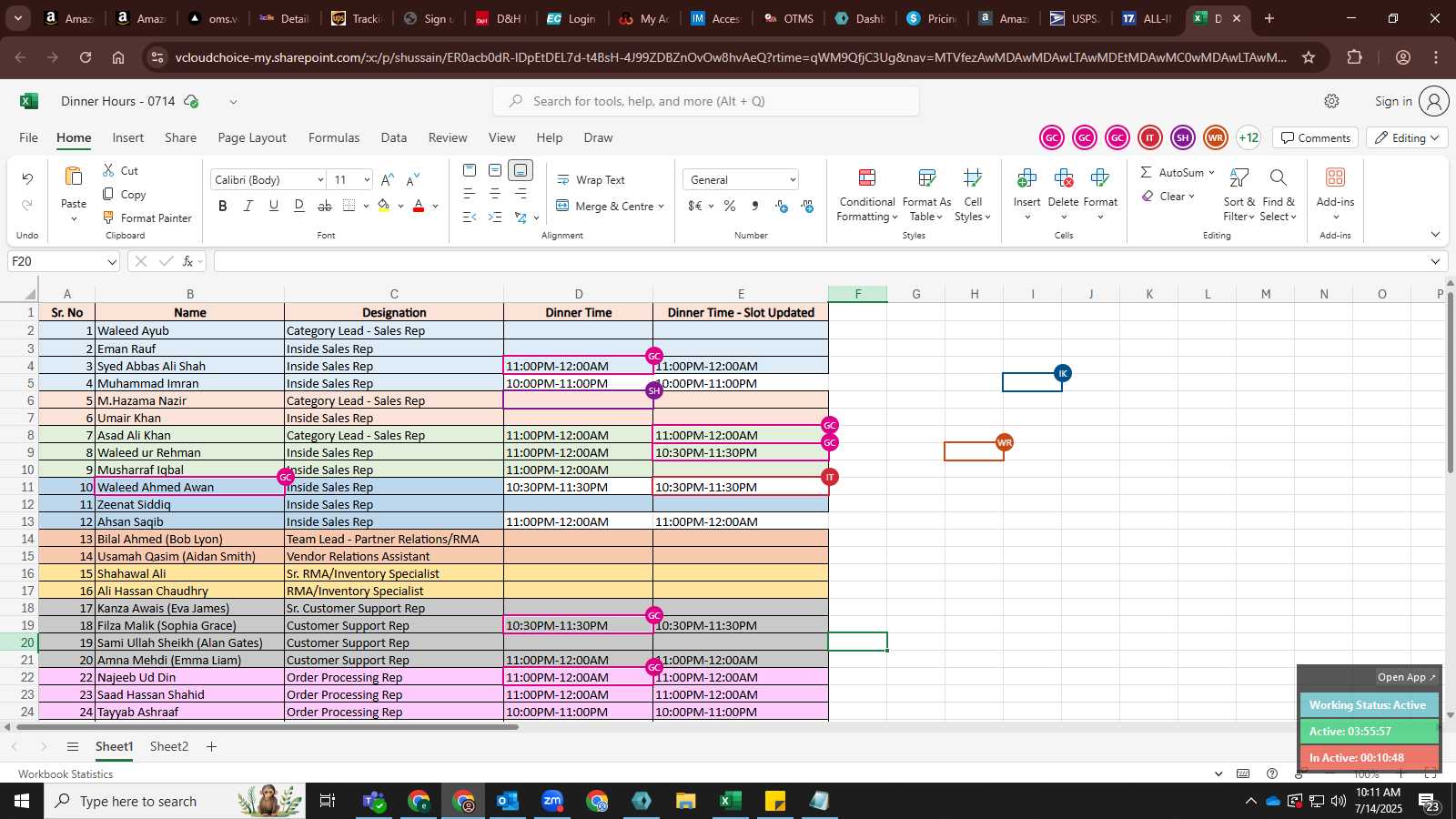This screenshot has height=819, width=1456.
Task: Toggle underline formatting
Action: click(x=273, y=207)
